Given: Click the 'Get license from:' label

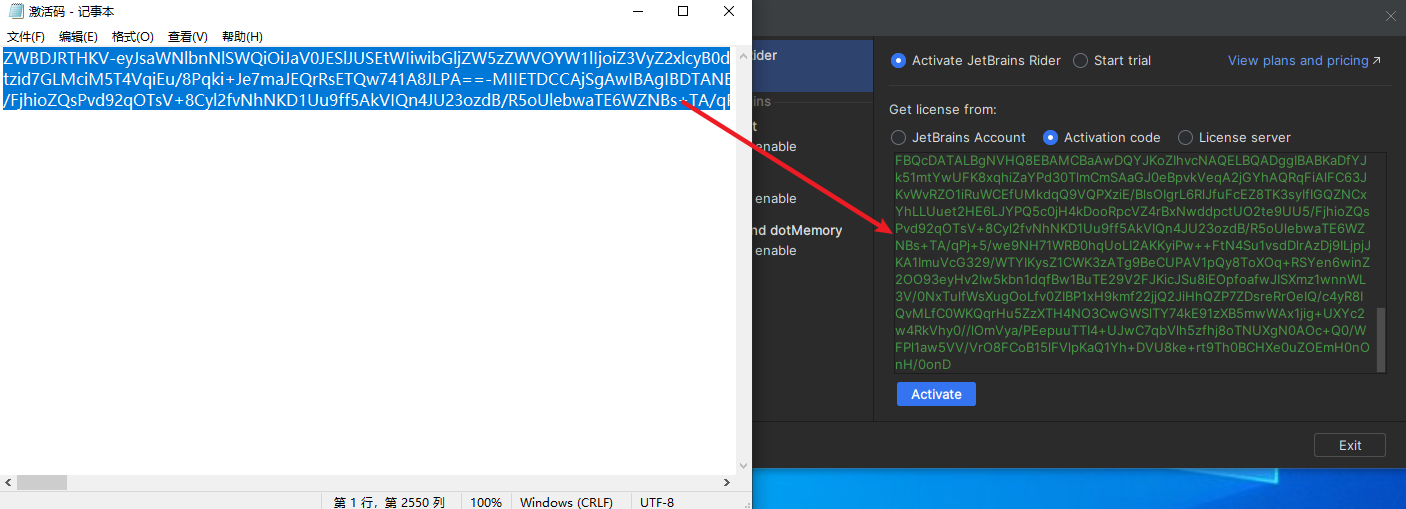Looking at the screenshot, I should 943,109.
